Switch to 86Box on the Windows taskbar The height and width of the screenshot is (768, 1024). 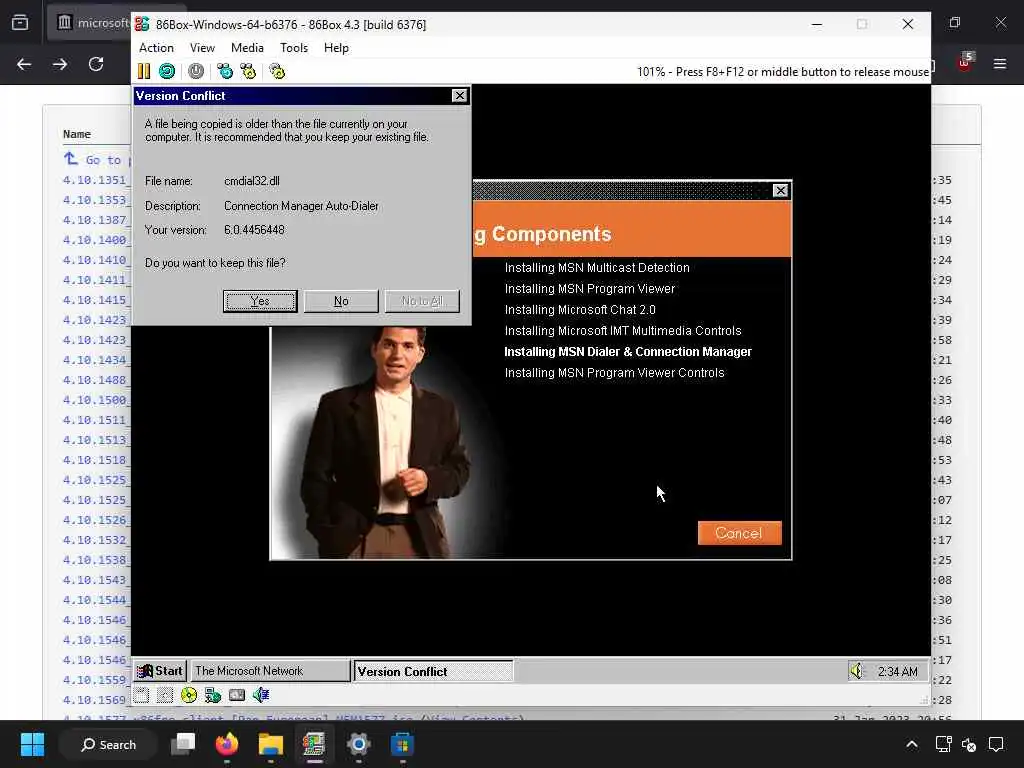click(314, 744)
